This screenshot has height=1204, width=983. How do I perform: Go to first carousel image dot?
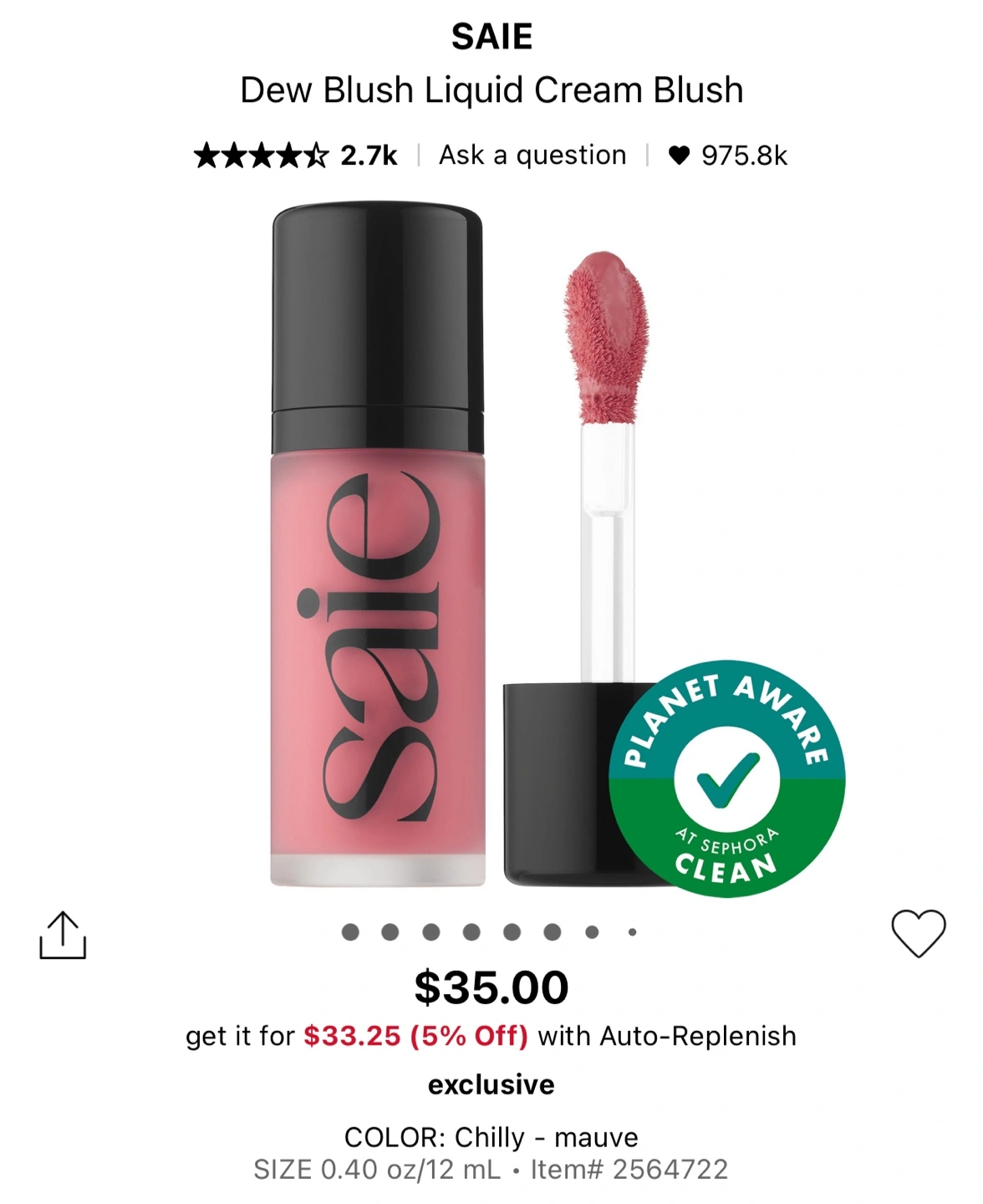tap(350, 931)
